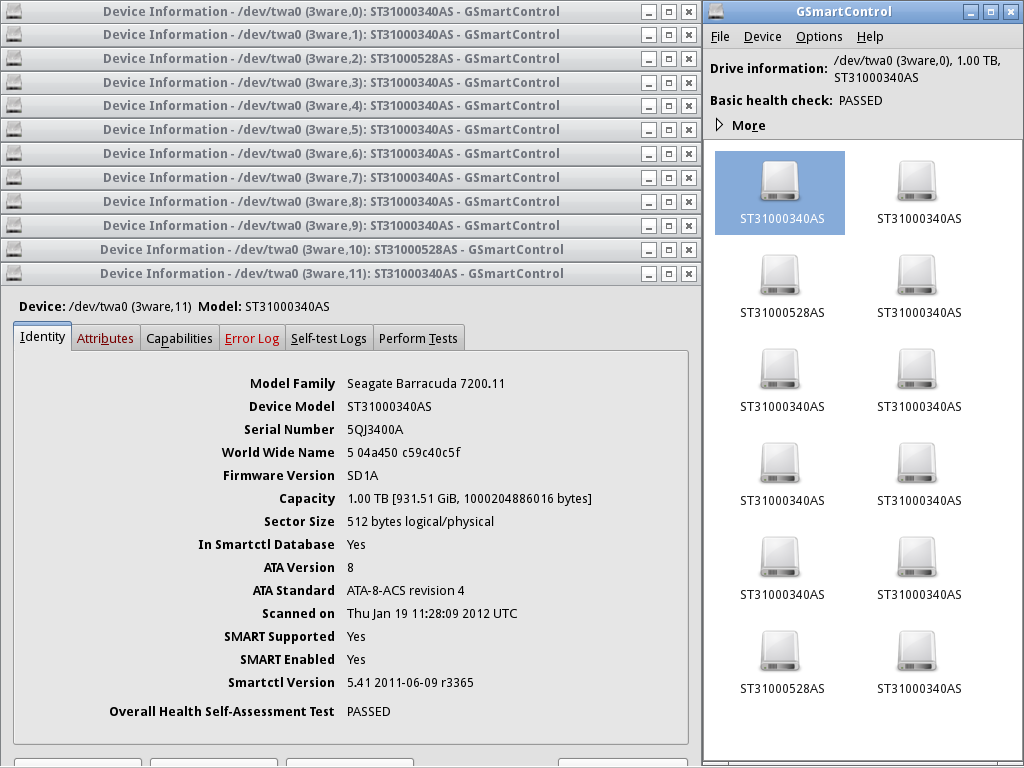1024x768 pixels.
Task: Click the 3ware,5 Device Information title bar
Action: click(x=330, y=130)
